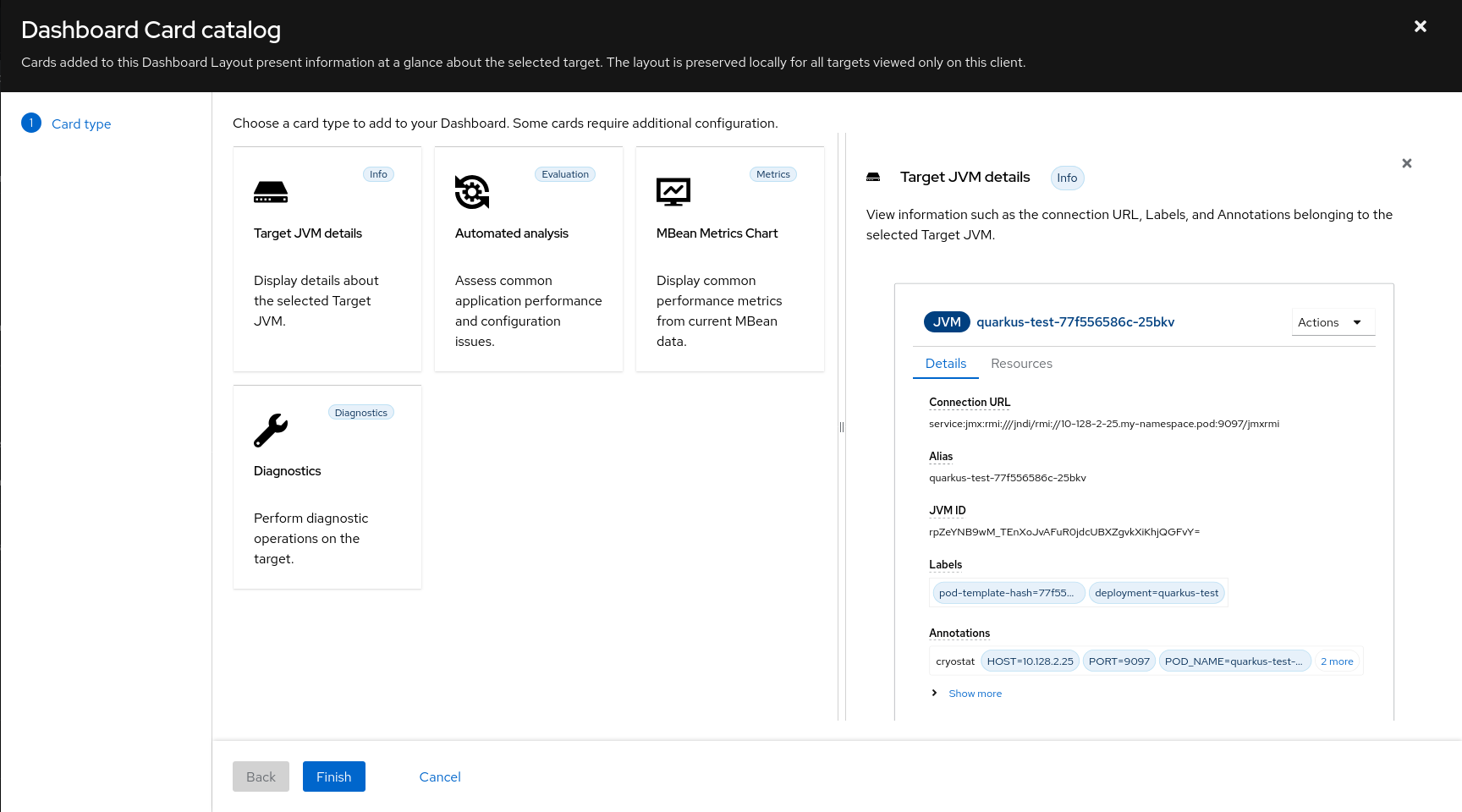Close the Dashboard Card catalog dialog
1462x812 pixels.
[1421, 26]
